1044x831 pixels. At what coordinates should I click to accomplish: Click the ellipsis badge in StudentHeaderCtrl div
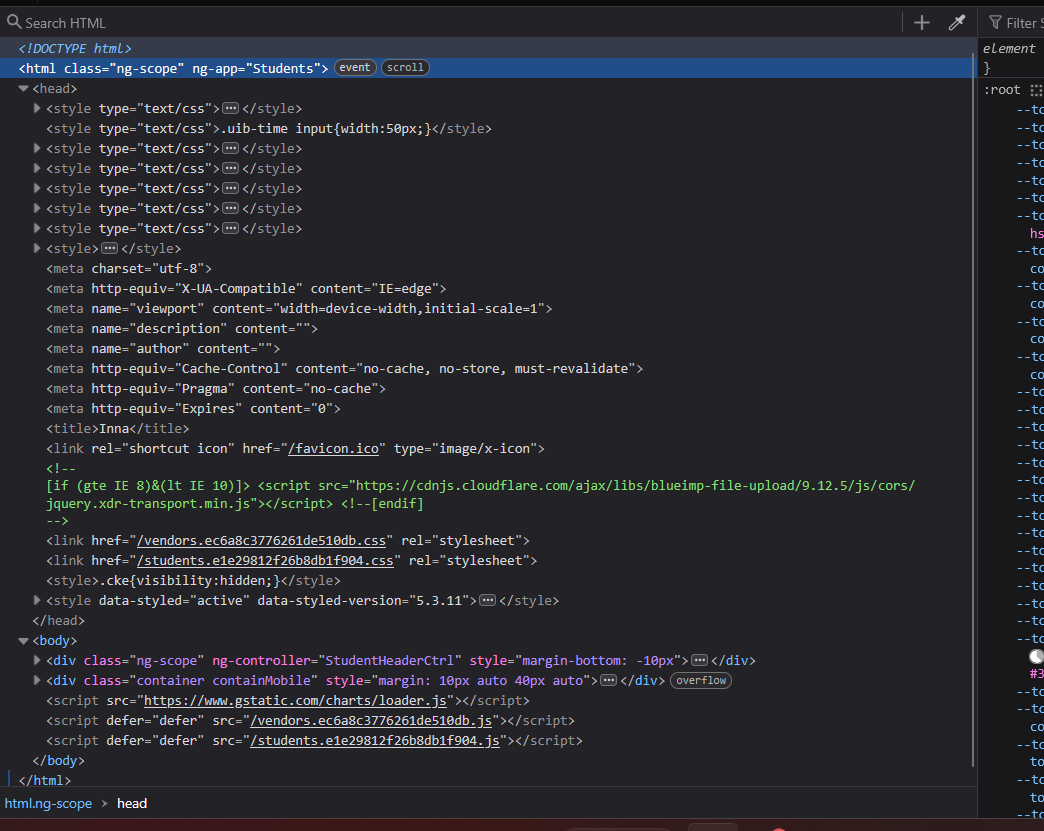700,661
